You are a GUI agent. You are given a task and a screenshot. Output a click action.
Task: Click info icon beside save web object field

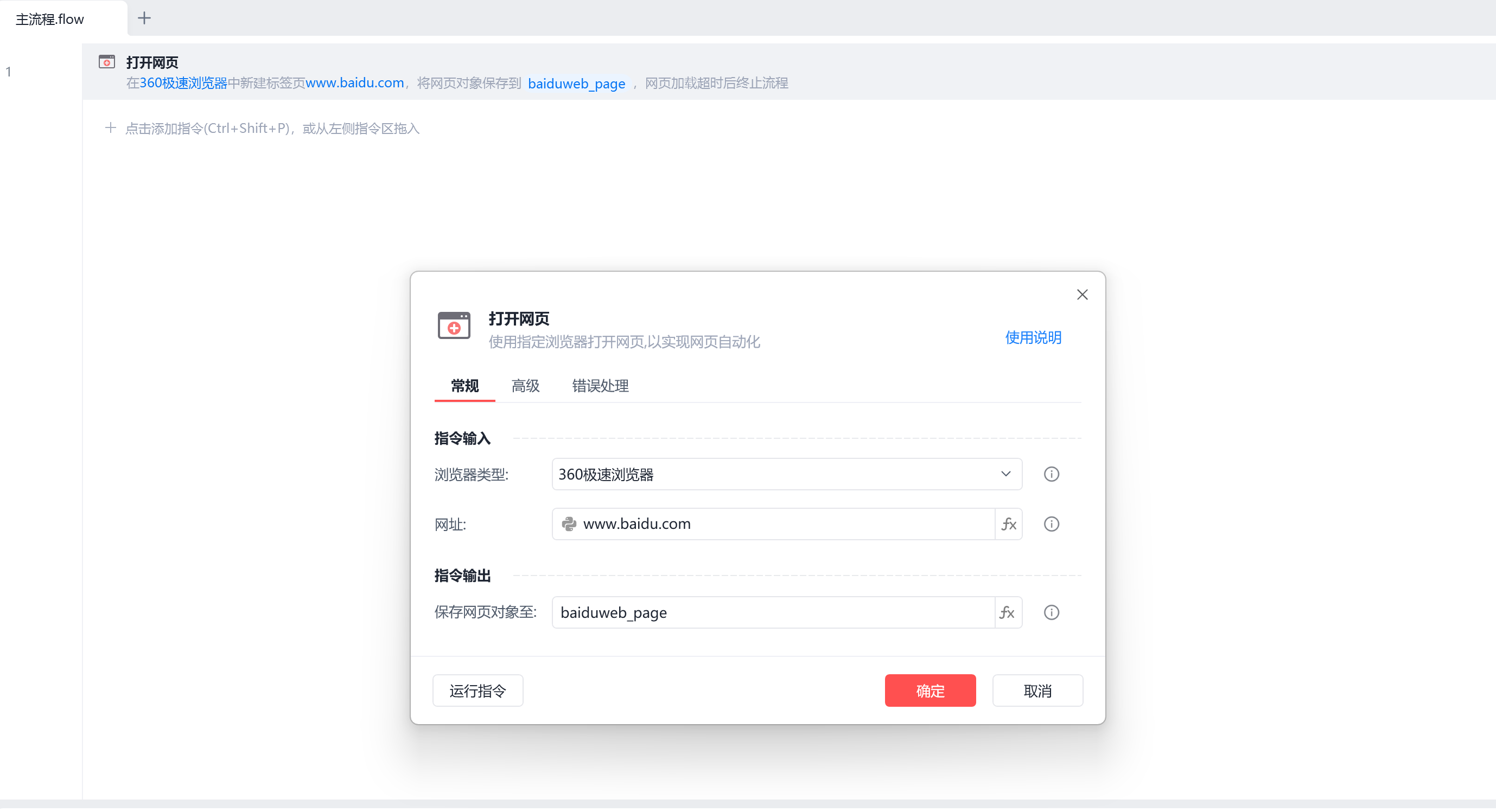pyautogui.click(x=1052, y=614)
